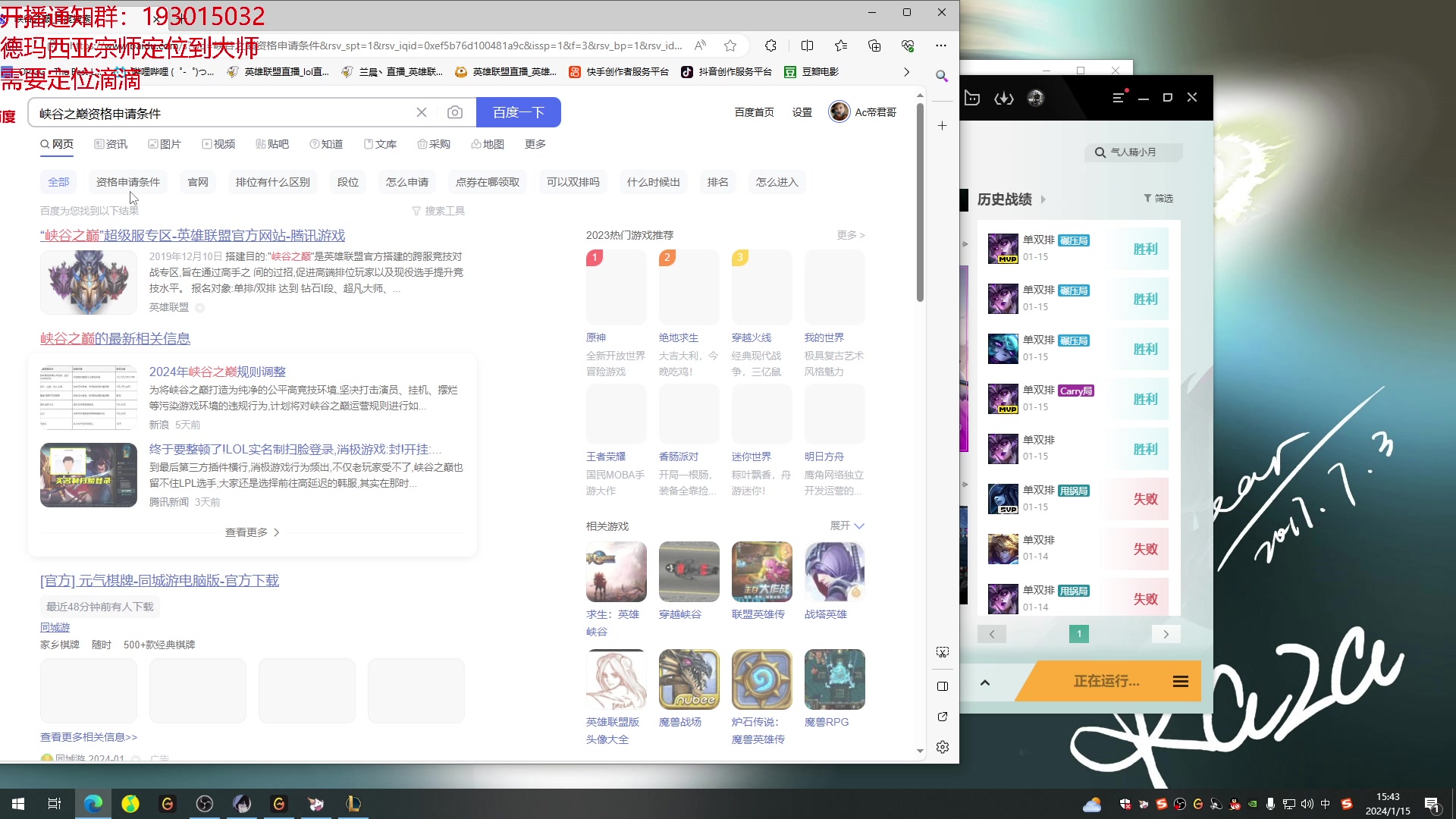Switch to 知道 tab
Screen dimensions: 1456x819
pyautogui.click(x=326, y=144)
